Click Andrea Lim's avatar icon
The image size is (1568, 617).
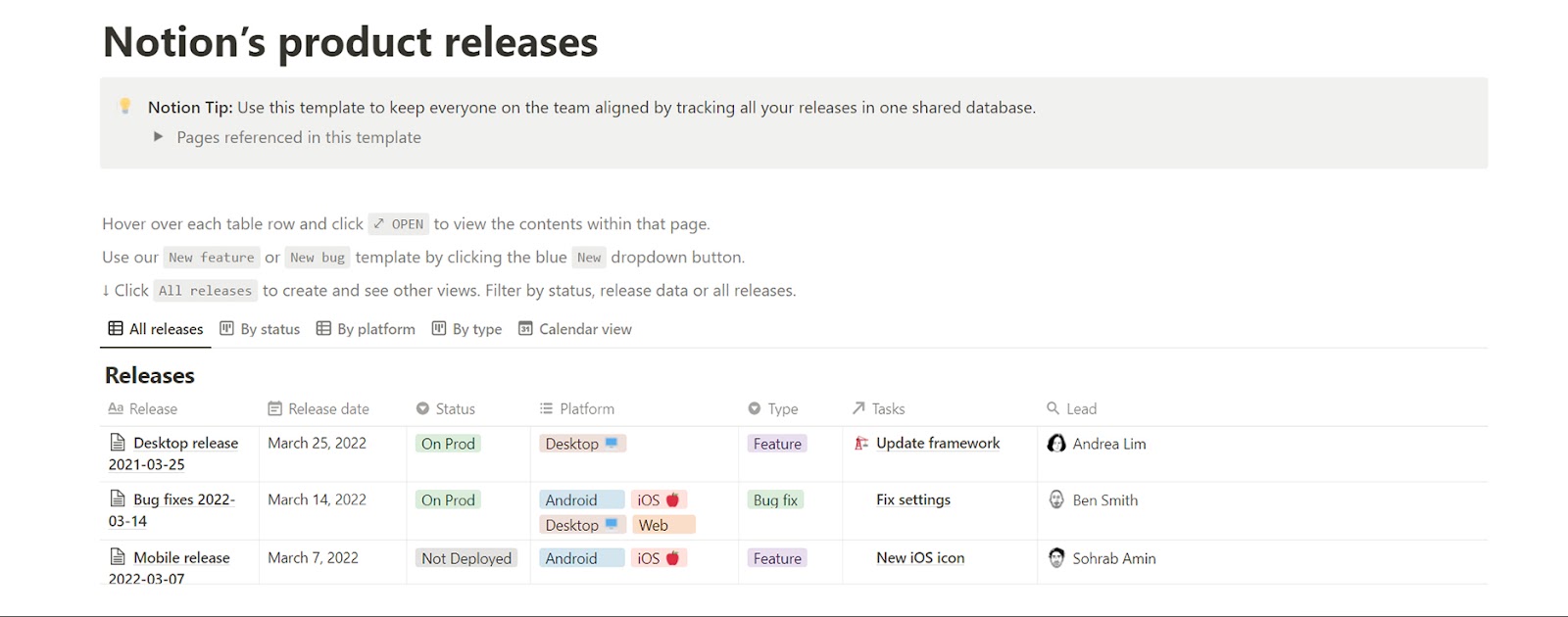pyautogui.click(x=1056, y=444)
